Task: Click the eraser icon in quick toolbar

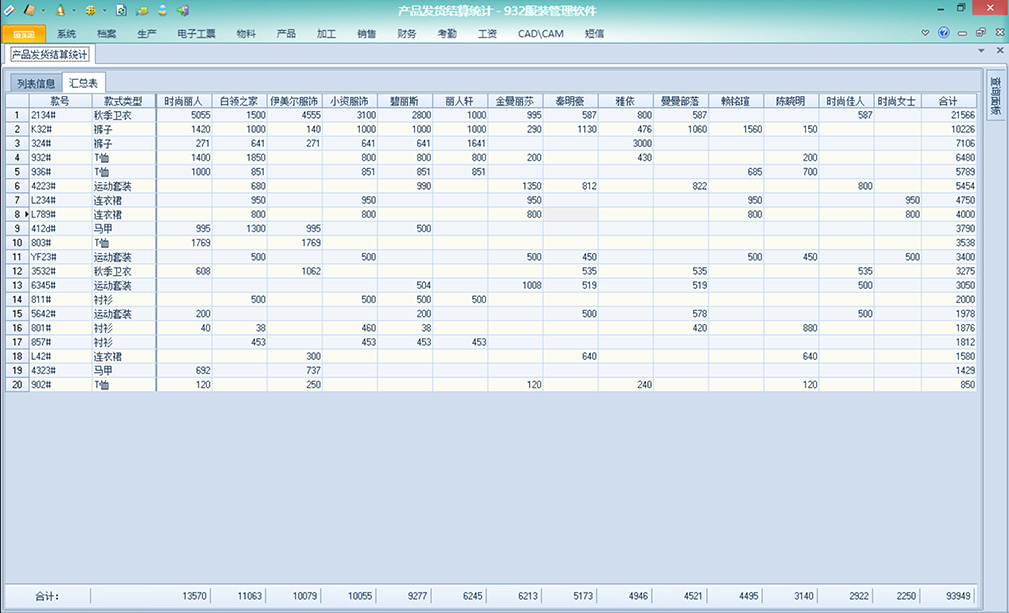Action: click(x=8, y=9)
